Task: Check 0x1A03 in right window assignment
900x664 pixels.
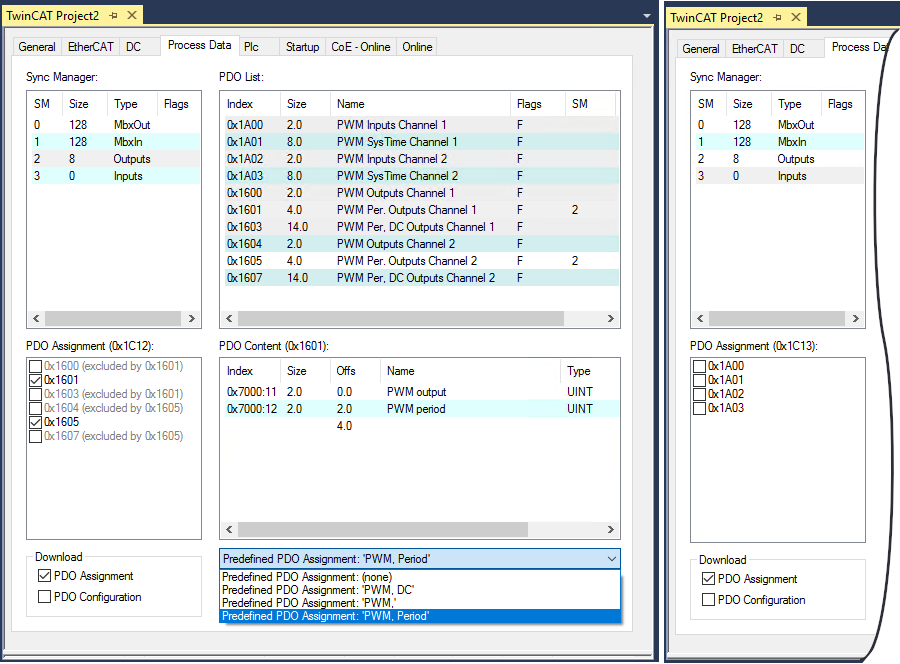Action: tap(700, 408)
